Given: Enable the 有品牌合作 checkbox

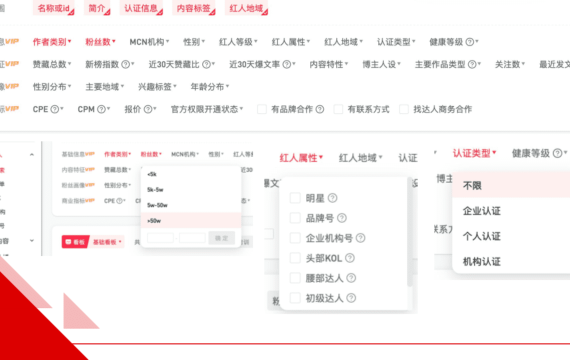Looking at the screenshot, I should click(262, 109).
